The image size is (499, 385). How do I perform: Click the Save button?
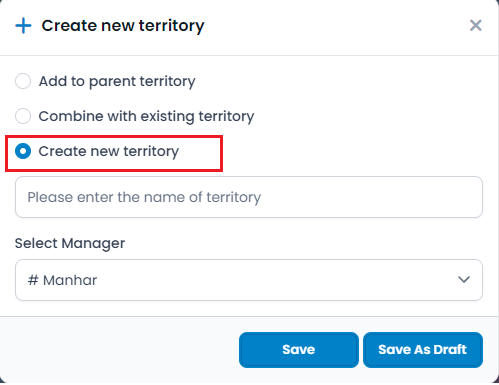[299, 350]
